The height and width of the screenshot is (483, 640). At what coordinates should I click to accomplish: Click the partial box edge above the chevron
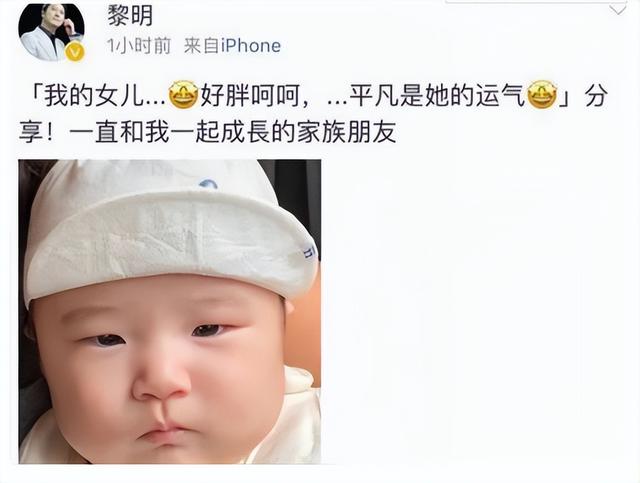pos(537,2)
